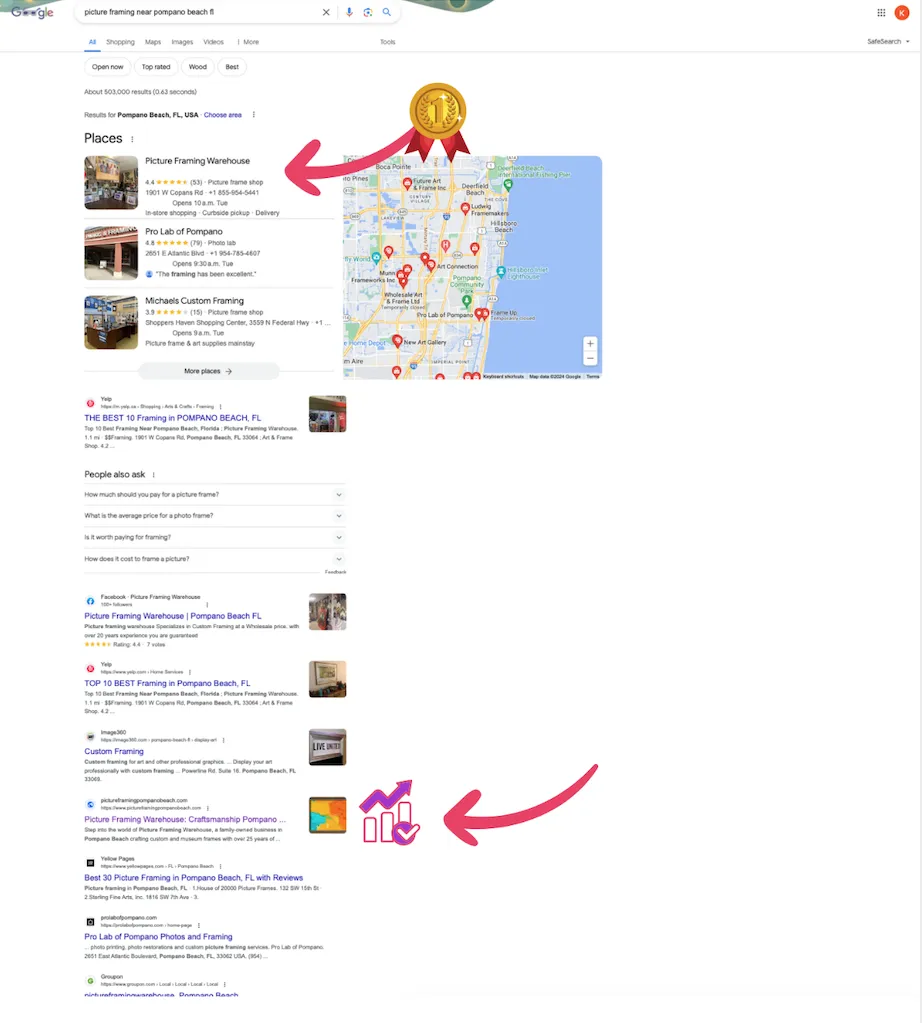Open the SafeSearch dropdown
Screen dimensions: 922x1023
click(x=888, y=42)
